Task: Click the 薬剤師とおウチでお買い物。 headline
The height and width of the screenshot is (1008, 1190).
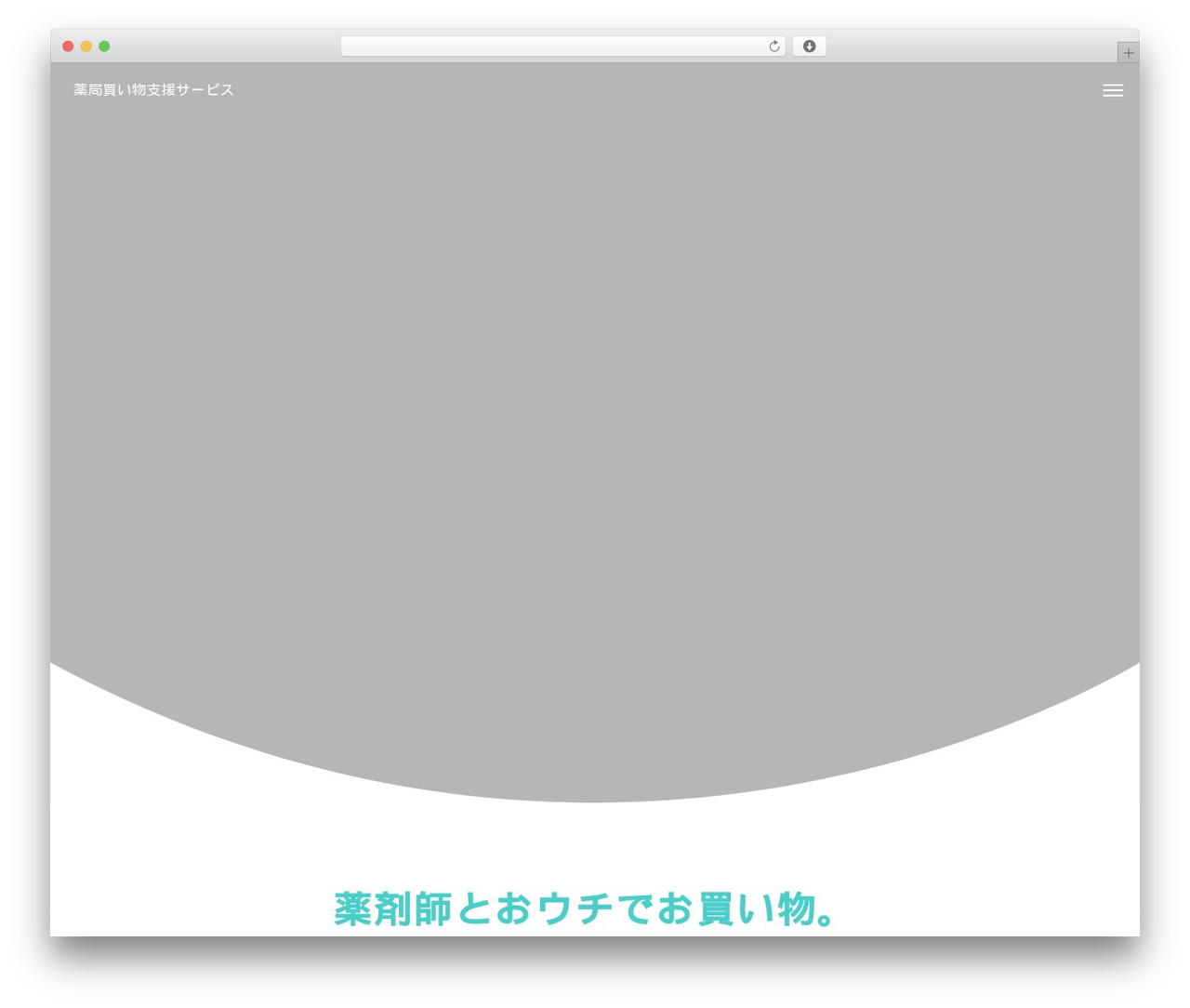Action: pyautogui.click(x=585, y=909)
